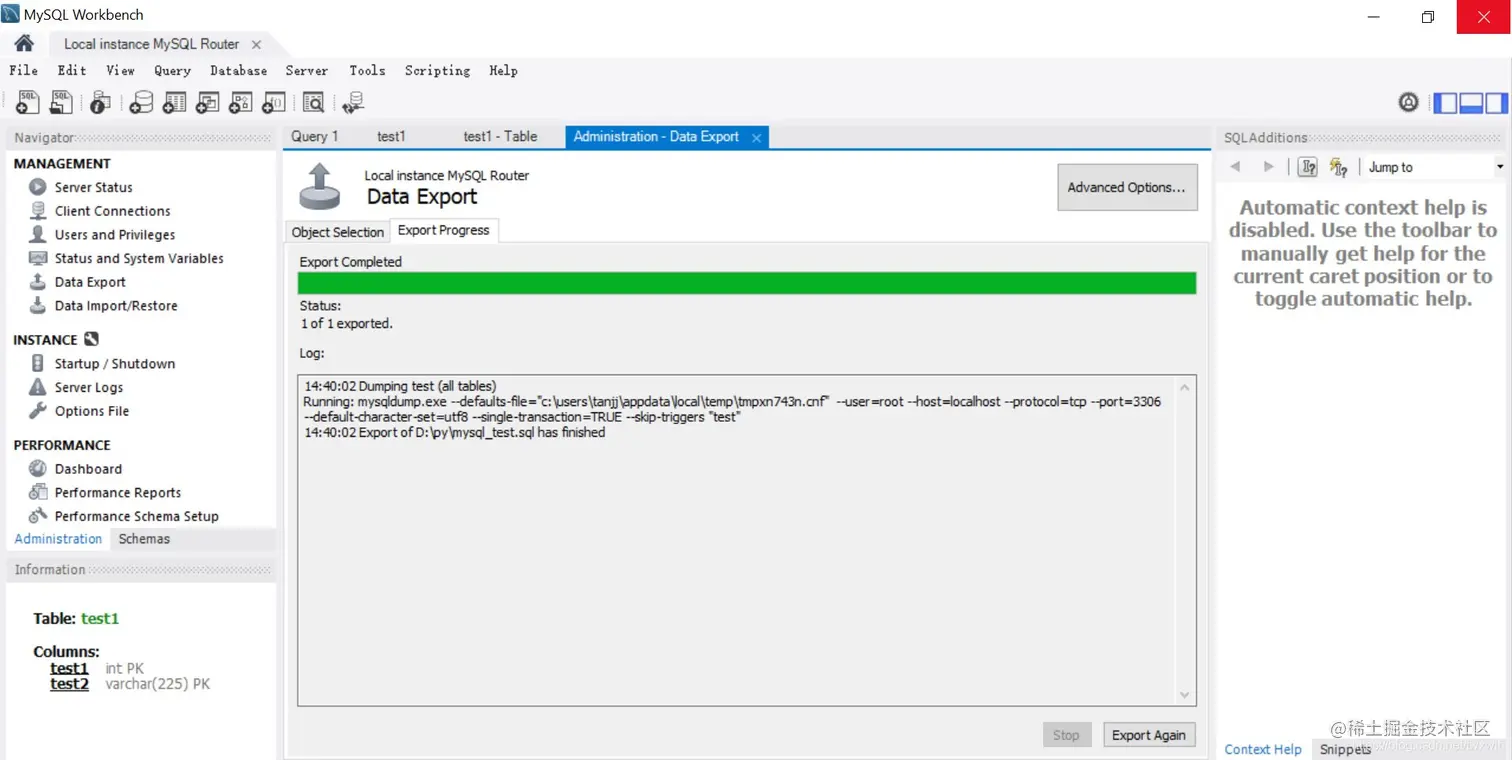Click the test1 table name link
The image size is (1512, 760).
(100, 618)
